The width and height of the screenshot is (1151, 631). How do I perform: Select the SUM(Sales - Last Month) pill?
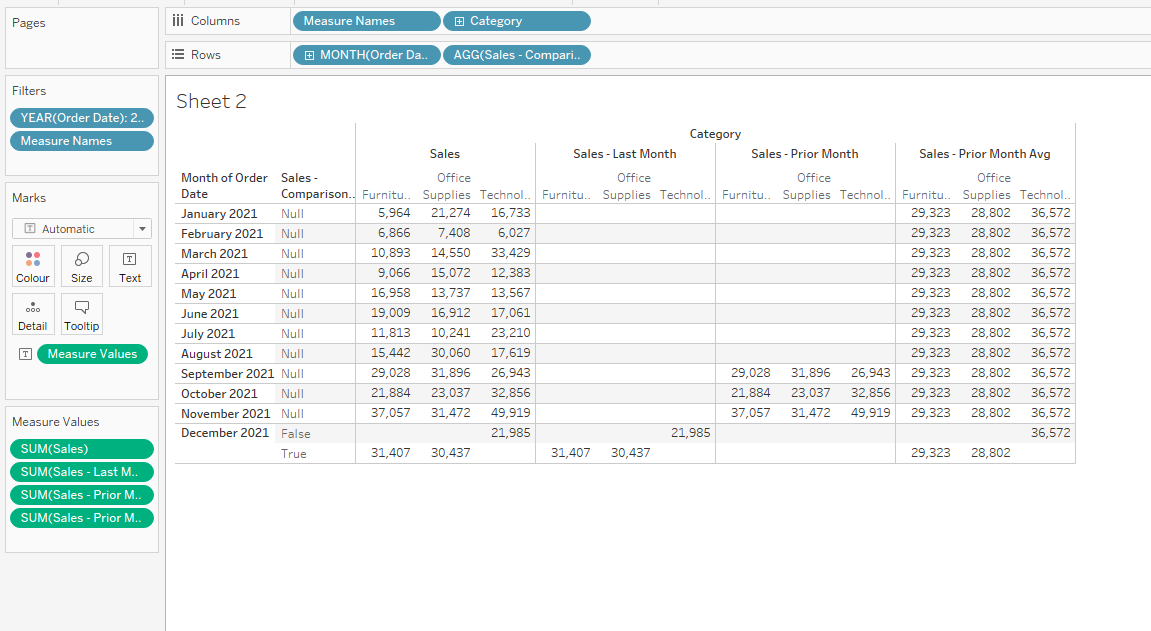[x=81, y=472]
